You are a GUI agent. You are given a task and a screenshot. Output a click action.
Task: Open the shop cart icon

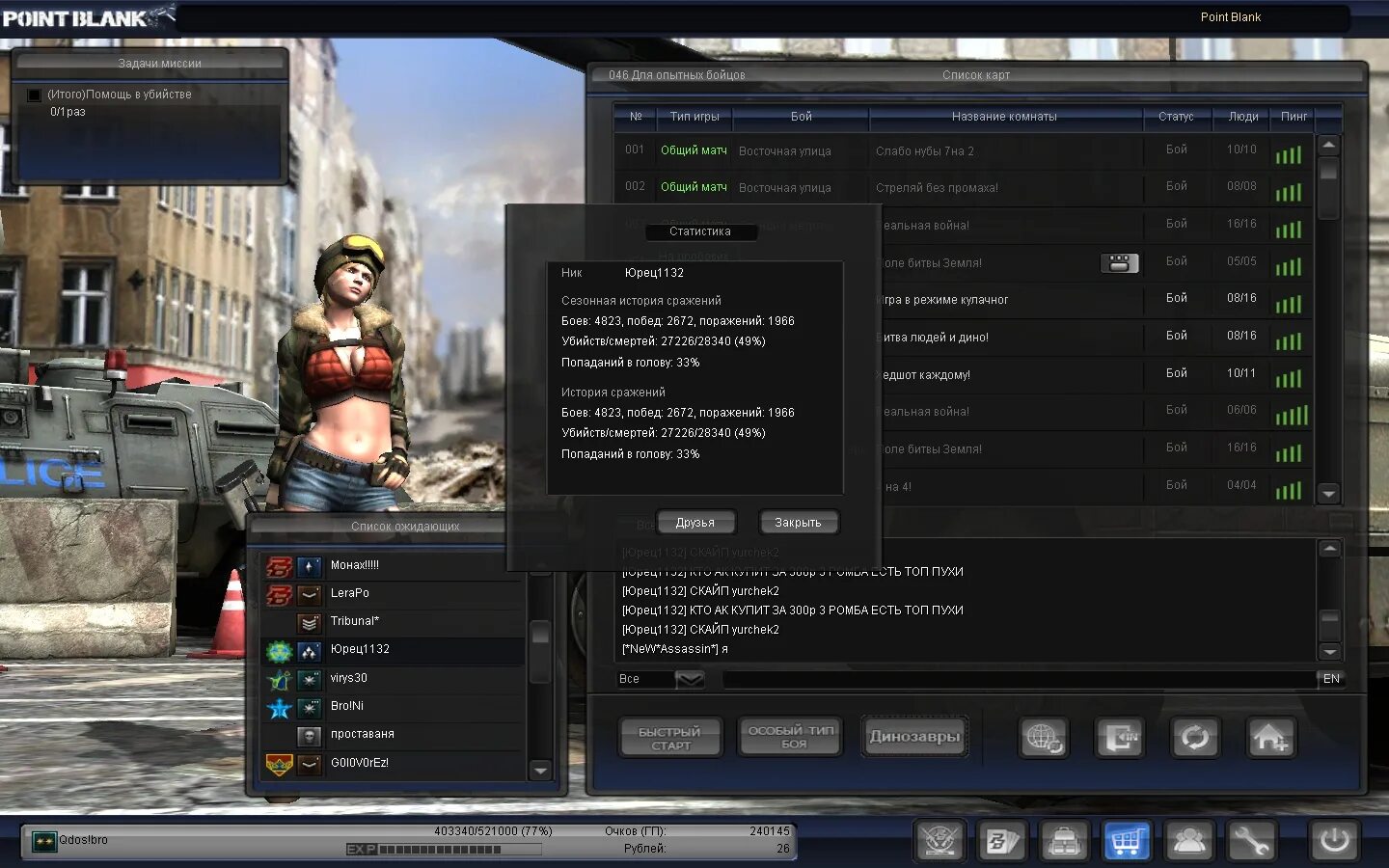tap(1127, 842)
